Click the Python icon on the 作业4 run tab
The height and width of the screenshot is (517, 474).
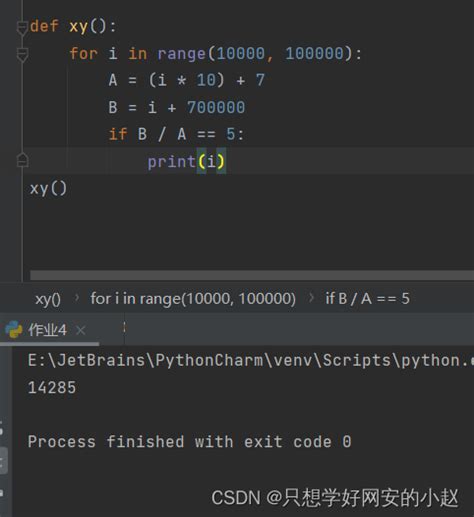pyautogui.click(x=14, y=330)
